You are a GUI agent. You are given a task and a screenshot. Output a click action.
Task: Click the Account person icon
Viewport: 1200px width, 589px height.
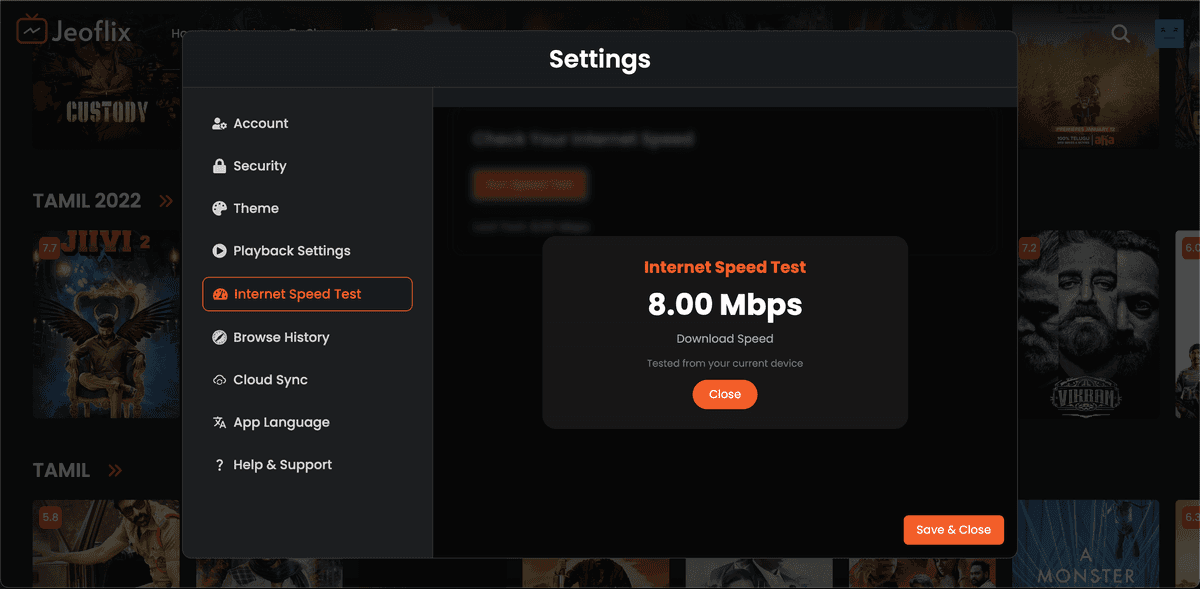[x=218, y=123]
